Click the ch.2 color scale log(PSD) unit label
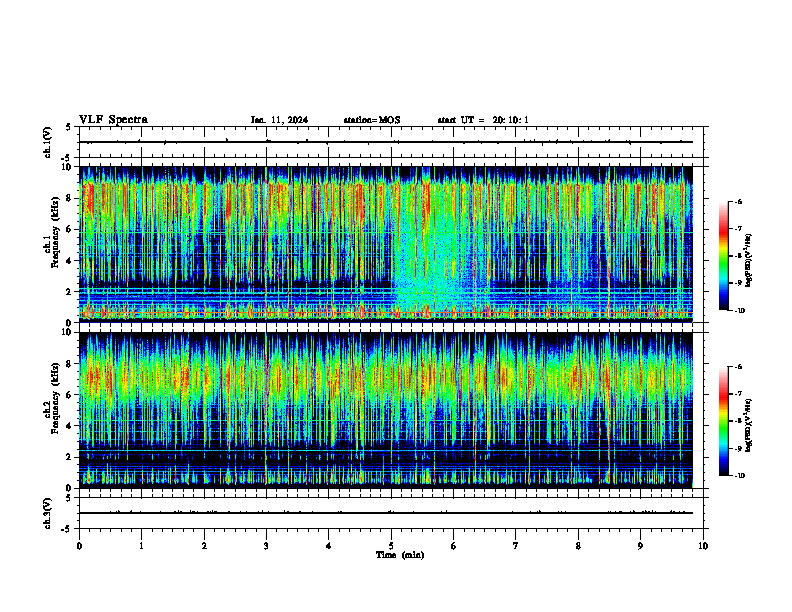Viewport: 792px width, 612px height. point(749,425)
